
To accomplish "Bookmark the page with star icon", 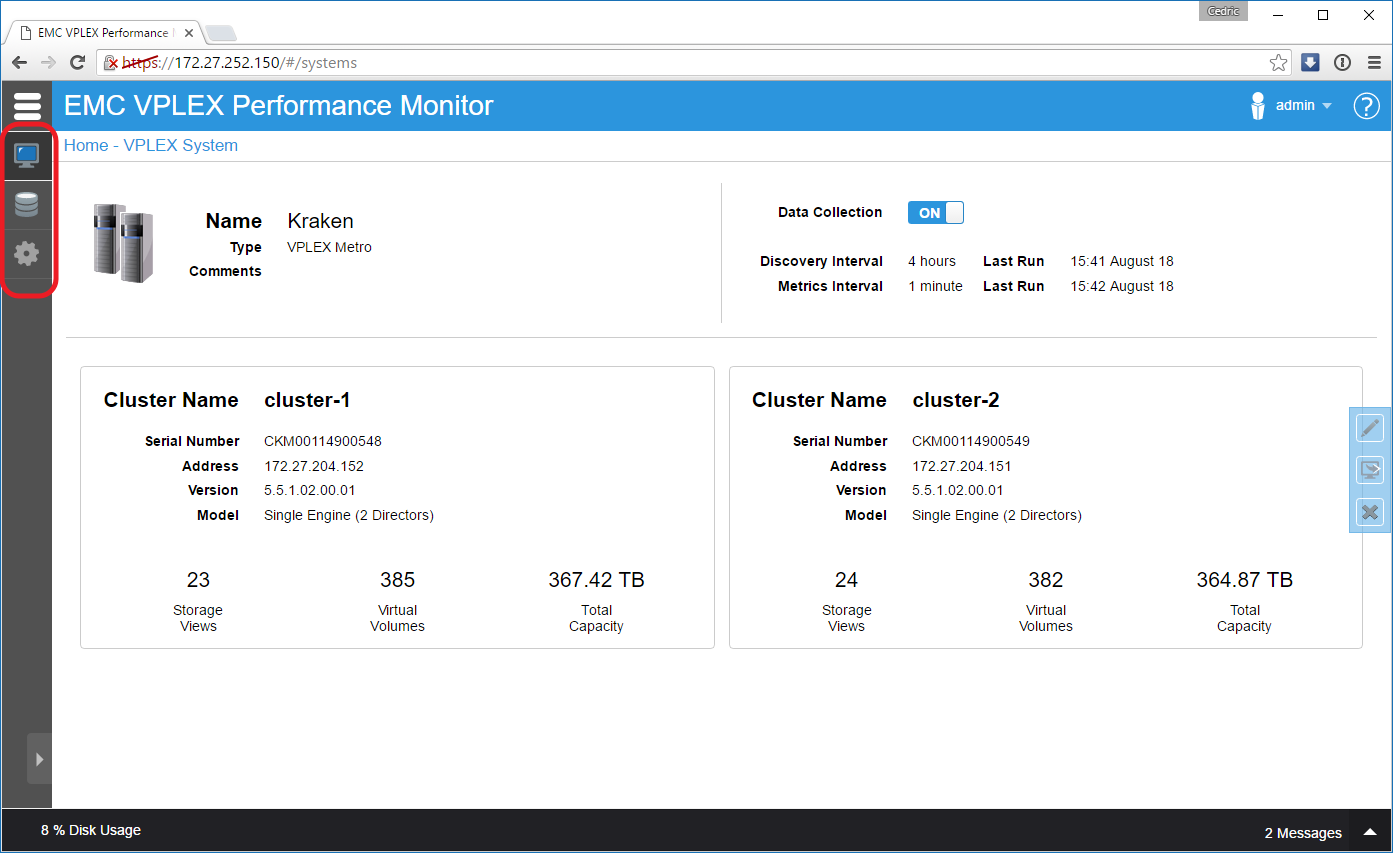I will click(1278, 63).
